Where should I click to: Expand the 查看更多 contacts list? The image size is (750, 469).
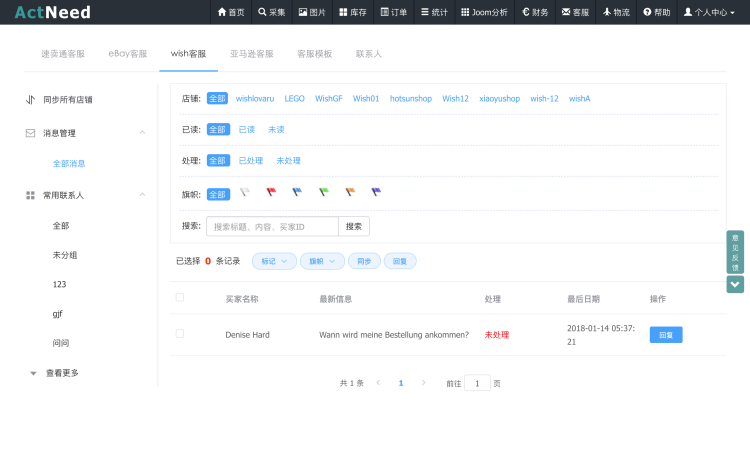point(62,373)
